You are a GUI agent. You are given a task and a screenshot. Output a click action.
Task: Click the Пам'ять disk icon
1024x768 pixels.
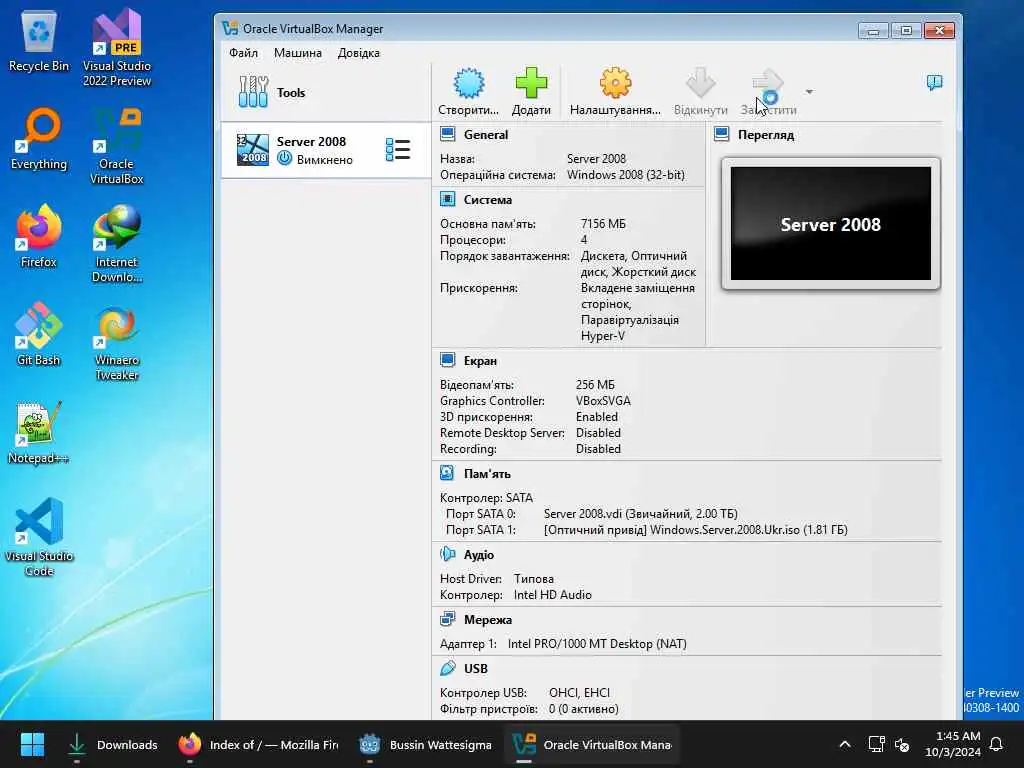(x=447, y=473)
